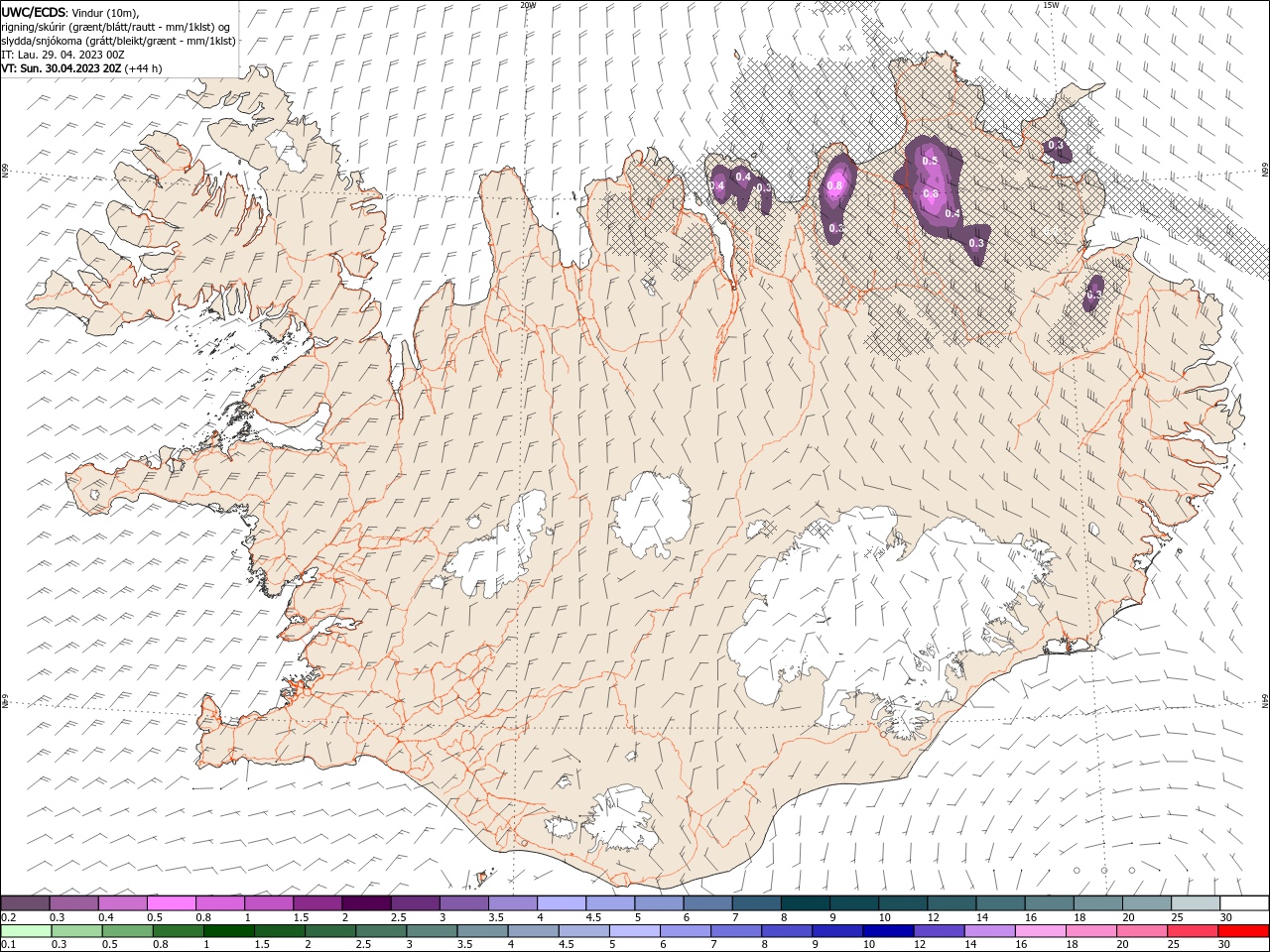The height and width of the screenshot is (952, 1270).
Task: Click the 0.3 value in the northeastern coastal patch
Action: point(1056,146)
